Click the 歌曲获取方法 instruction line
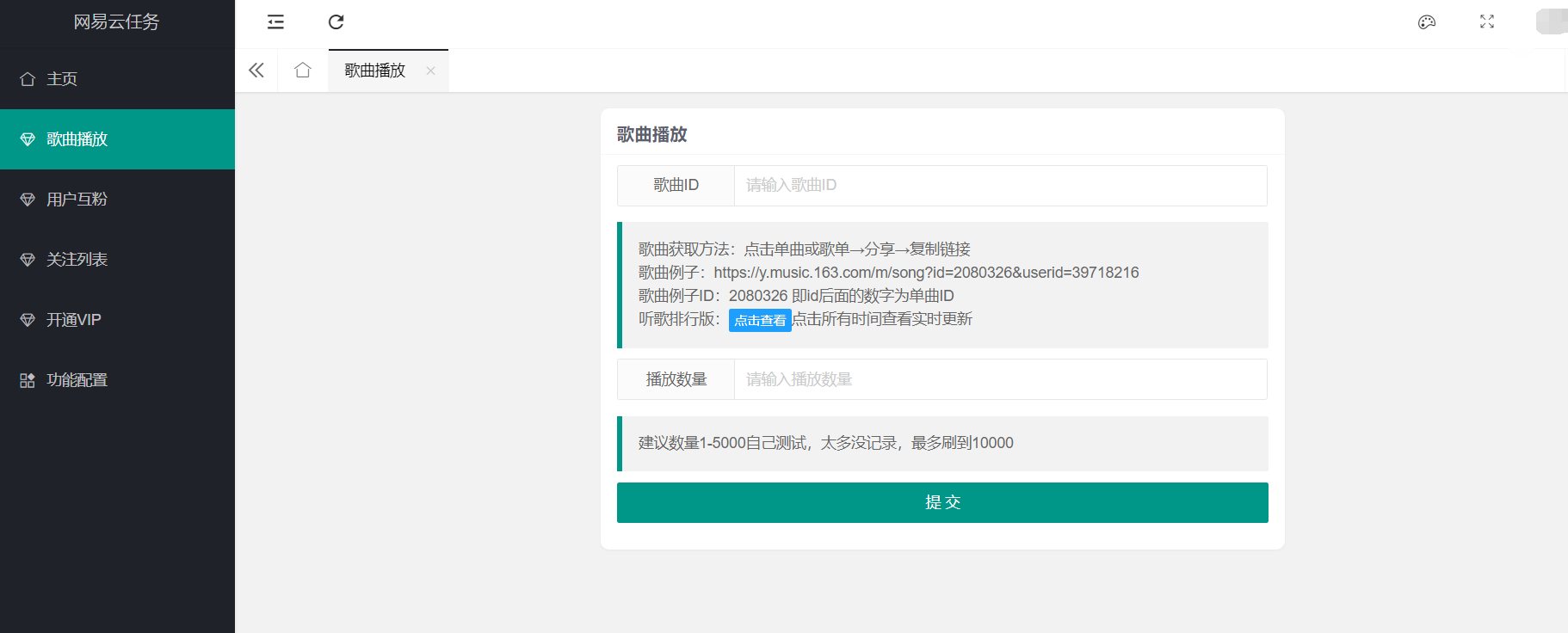 click(x=805, y=249)
